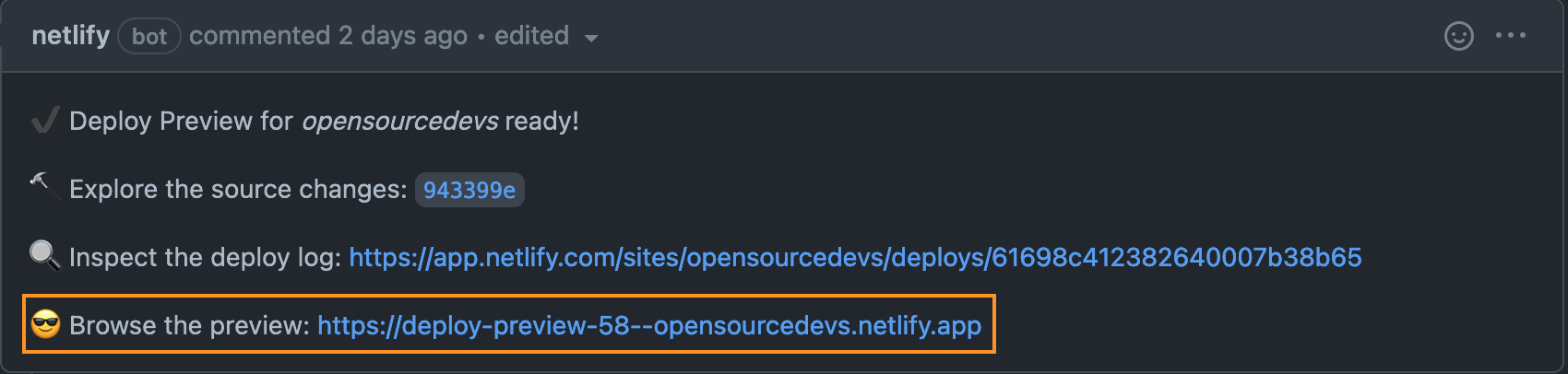Viewport: 1568px width, 374px height.
Task: Open the add reaction smiley icon
Action: (1458, 36)
